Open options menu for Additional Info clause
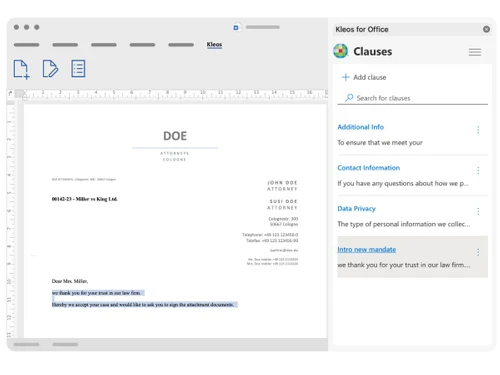 pos(478,130)
